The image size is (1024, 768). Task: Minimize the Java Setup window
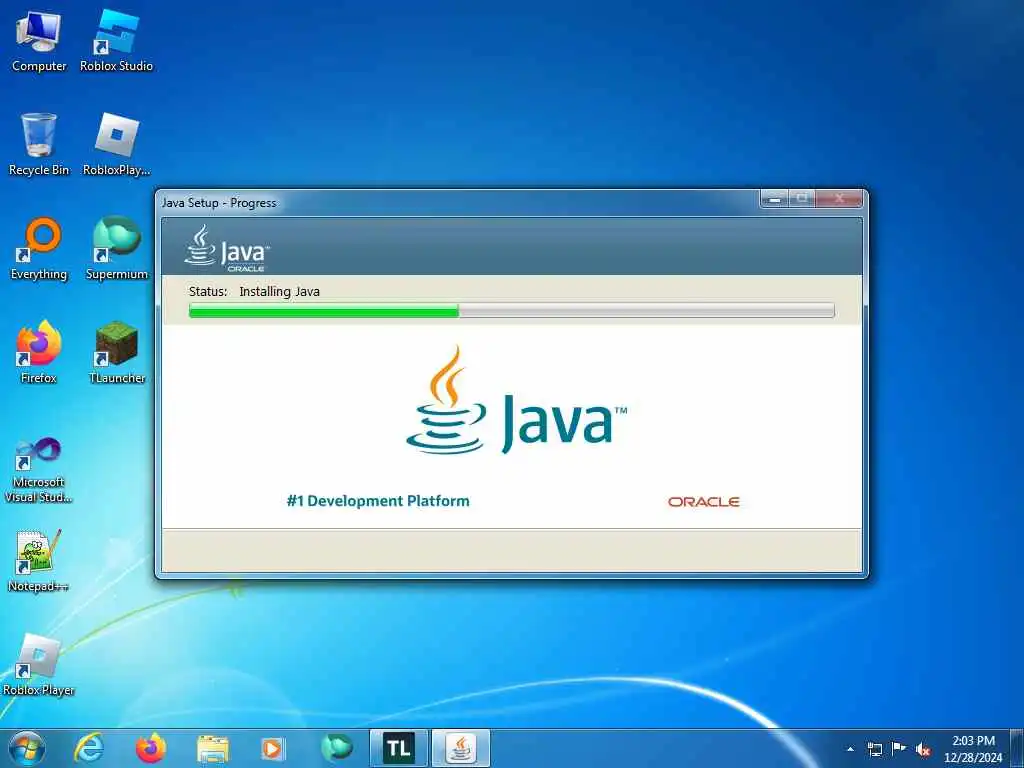[x=775, y=199]
